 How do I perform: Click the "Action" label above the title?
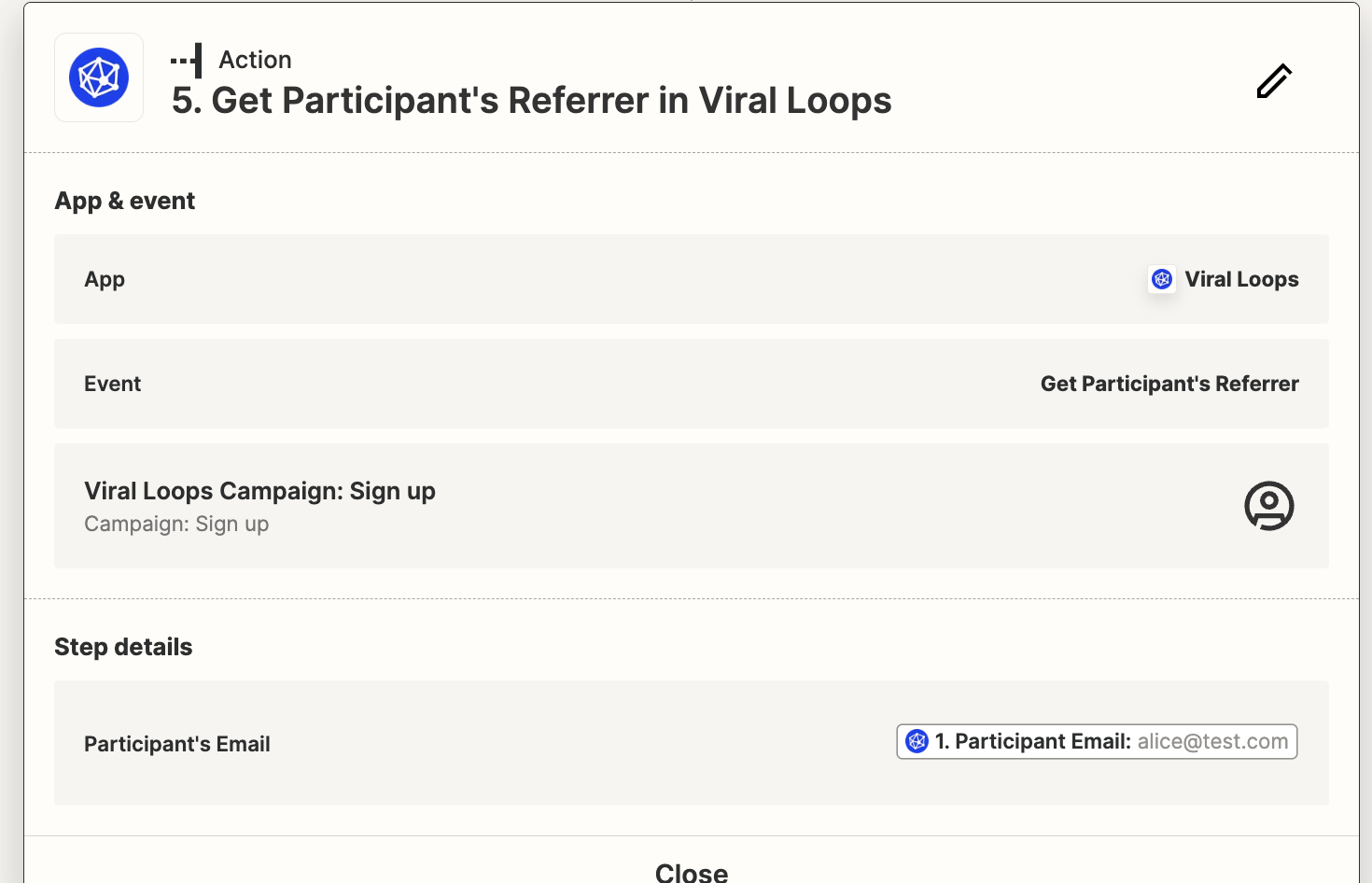point(255,60)
